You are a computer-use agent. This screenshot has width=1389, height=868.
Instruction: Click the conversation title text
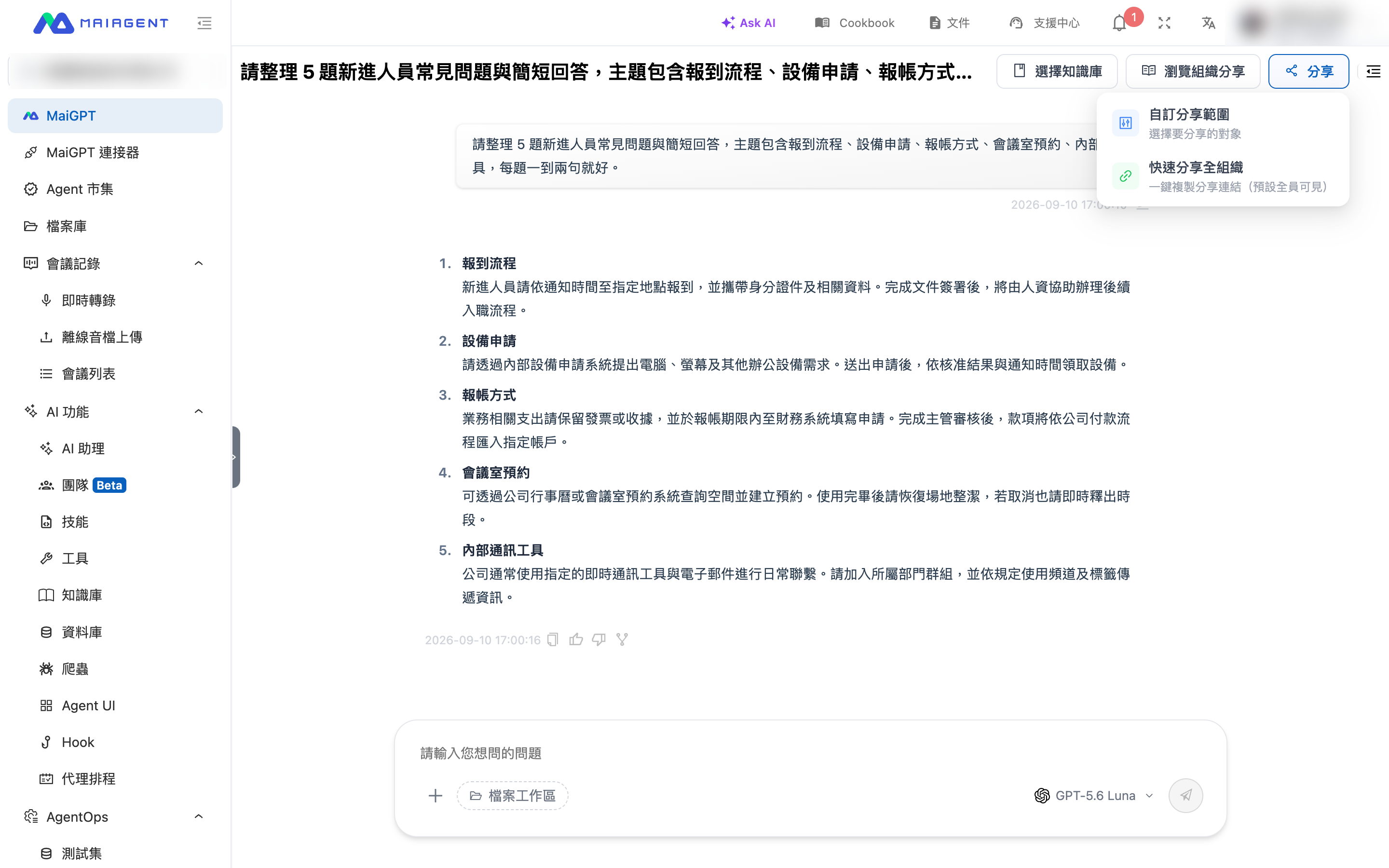606,72
